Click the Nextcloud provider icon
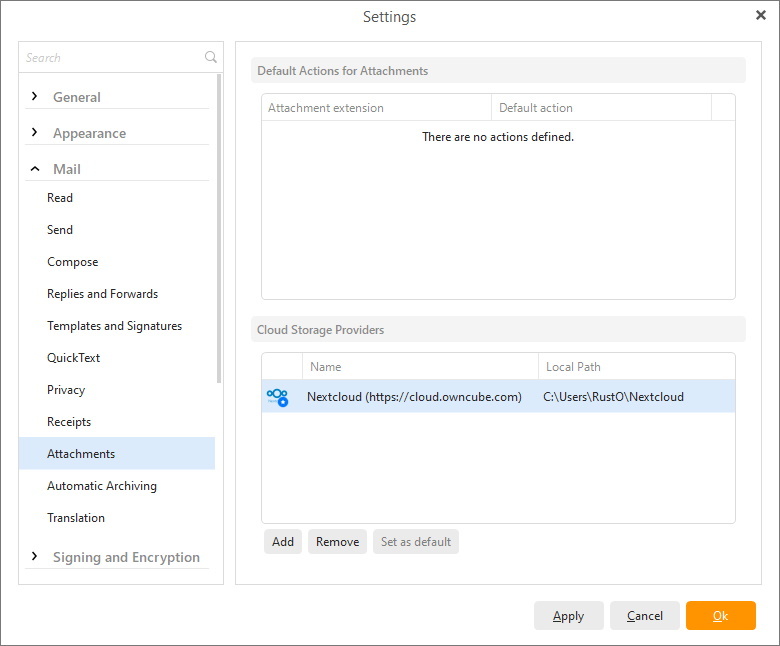780x646 pixels. (277, 397)
